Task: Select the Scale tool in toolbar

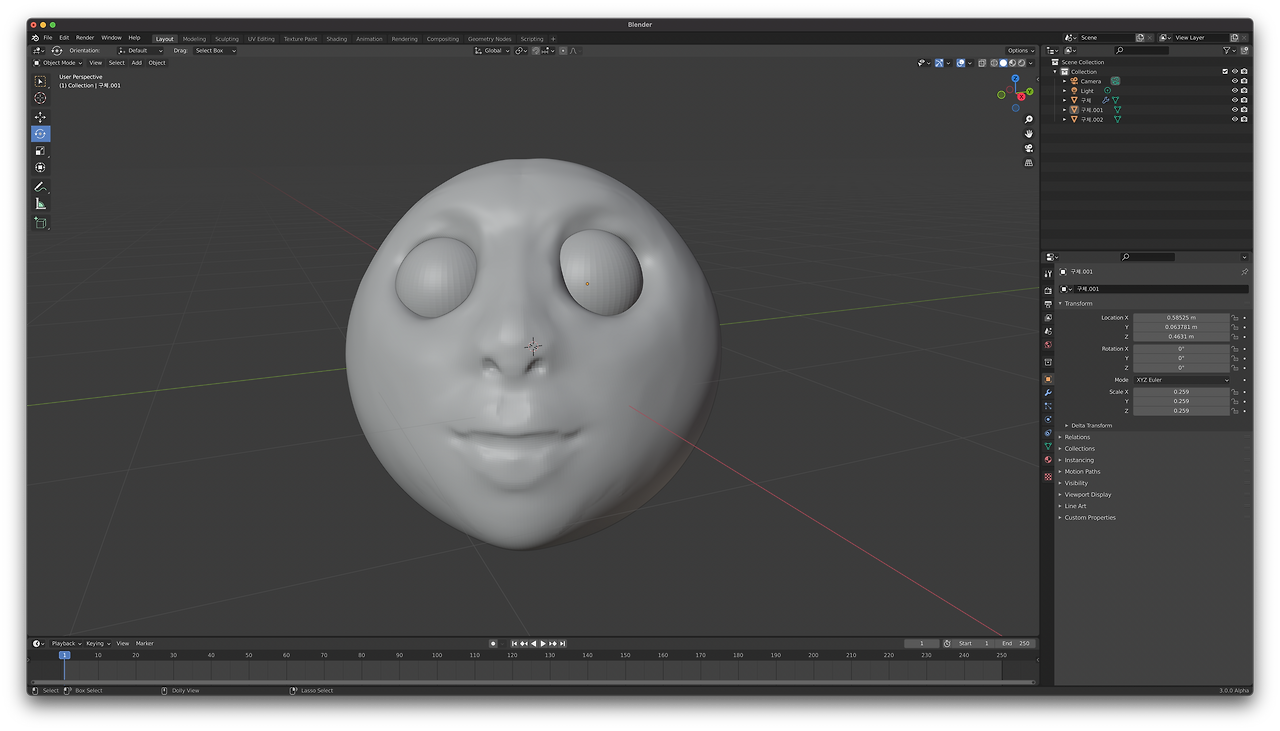Action: 40,151
